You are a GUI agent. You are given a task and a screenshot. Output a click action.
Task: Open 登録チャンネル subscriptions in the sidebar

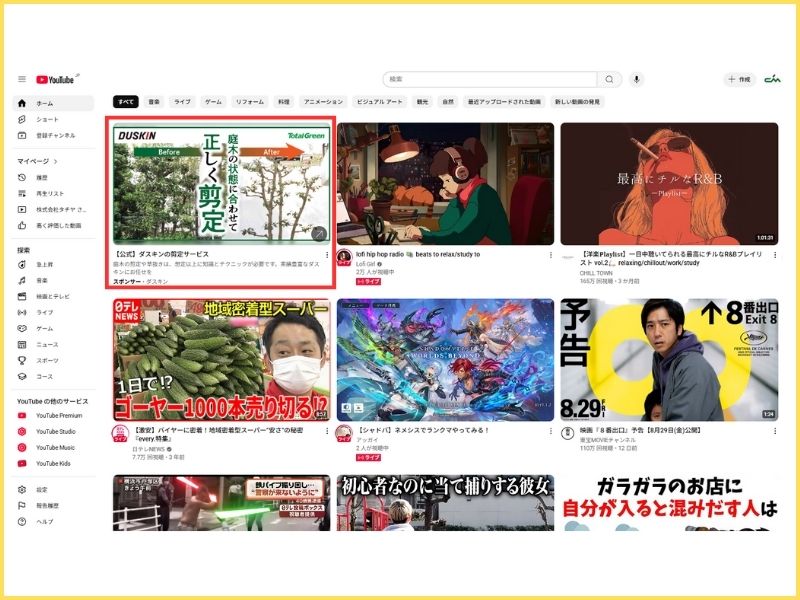click(53, 135)
